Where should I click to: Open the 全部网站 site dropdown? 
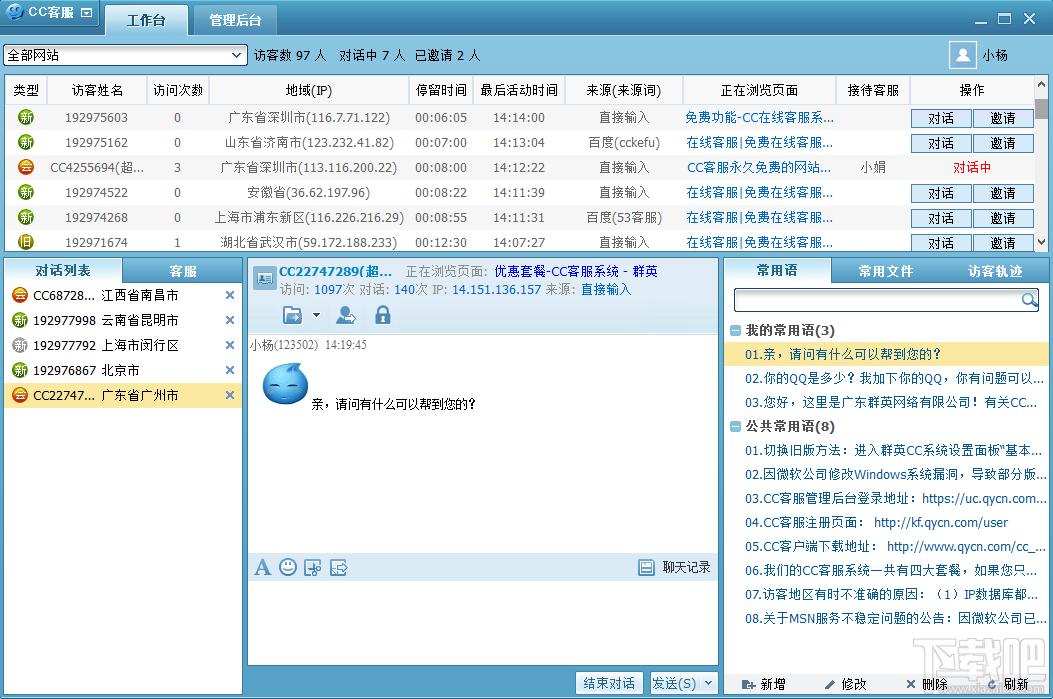point(125,55)
